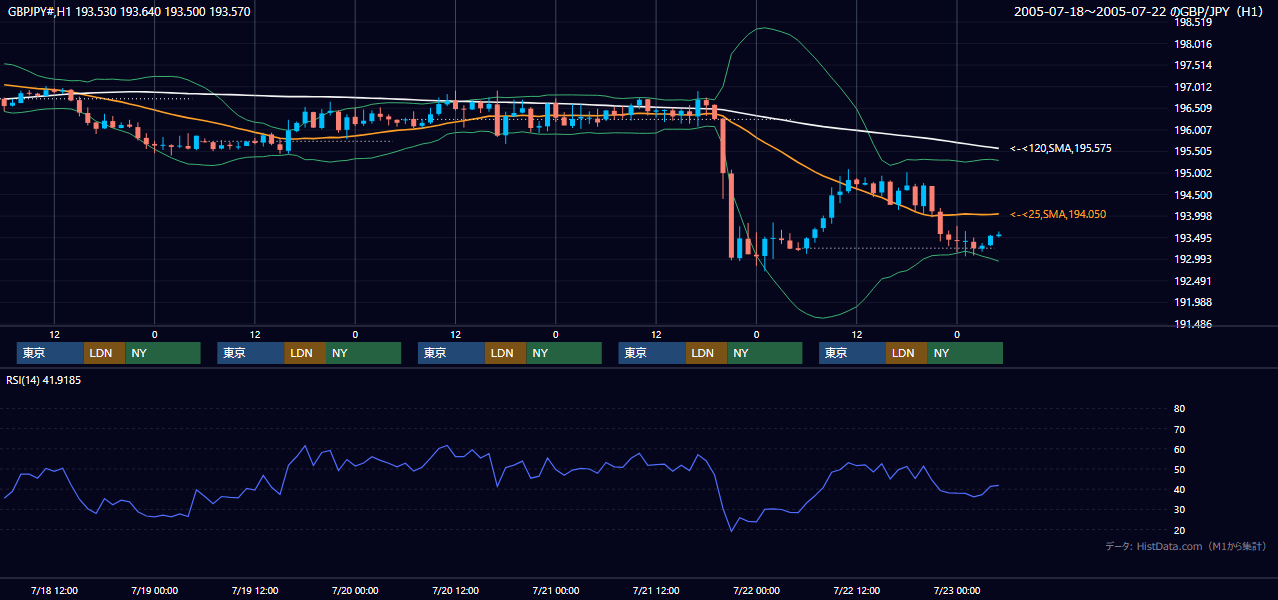Image resolution: width=1278 pixels, height=600 pixels.
Task: Select the first 東京 session block, leftmost set
Action: pyautogui.click(x=50, y=353)
